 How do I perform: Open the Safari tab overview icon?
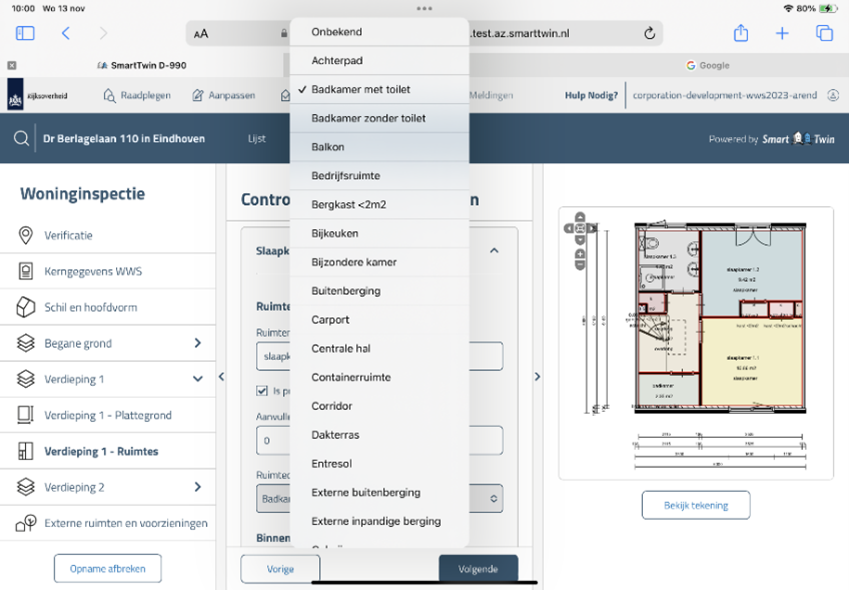point(824,33)
